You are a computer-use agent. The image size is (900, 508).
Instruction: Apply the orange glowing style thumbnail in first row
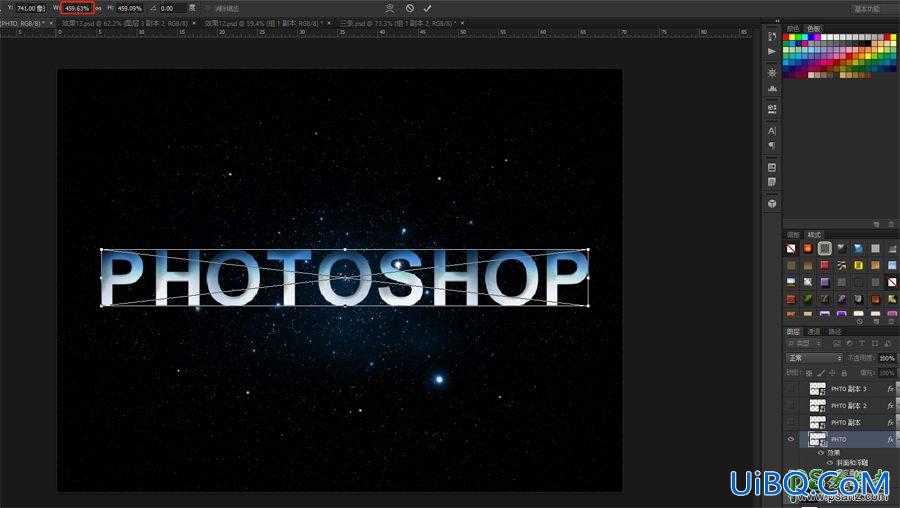coord(808,248)
